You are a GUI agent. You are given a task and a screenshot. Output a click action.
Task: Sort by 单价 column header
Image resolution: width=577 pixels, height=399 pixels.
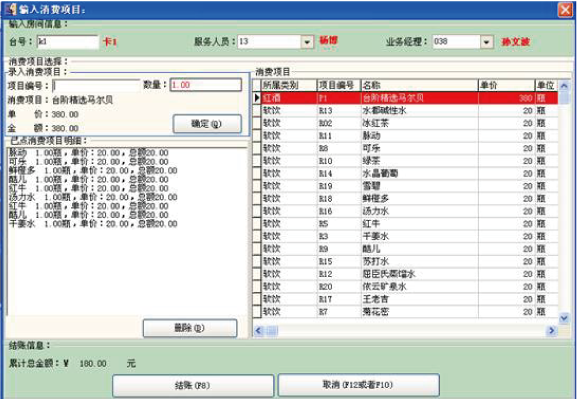(x=506, y=85)
